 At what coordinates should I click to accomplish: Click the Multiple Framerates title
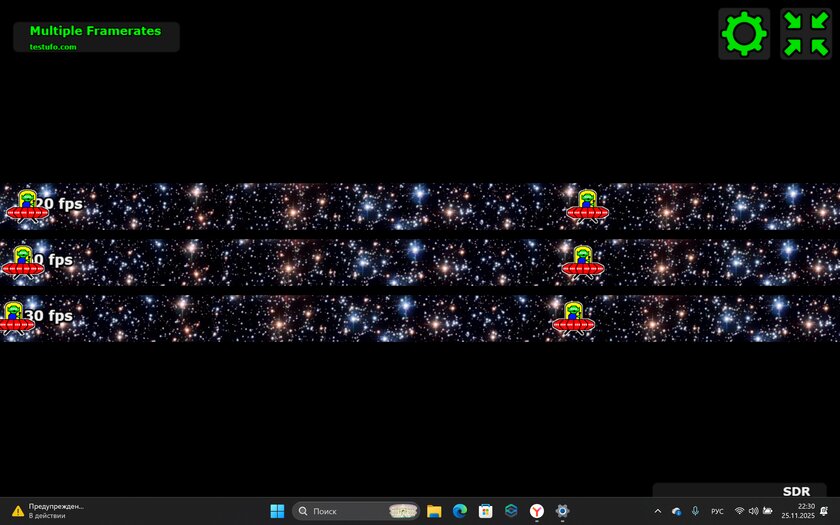[95, 31]
